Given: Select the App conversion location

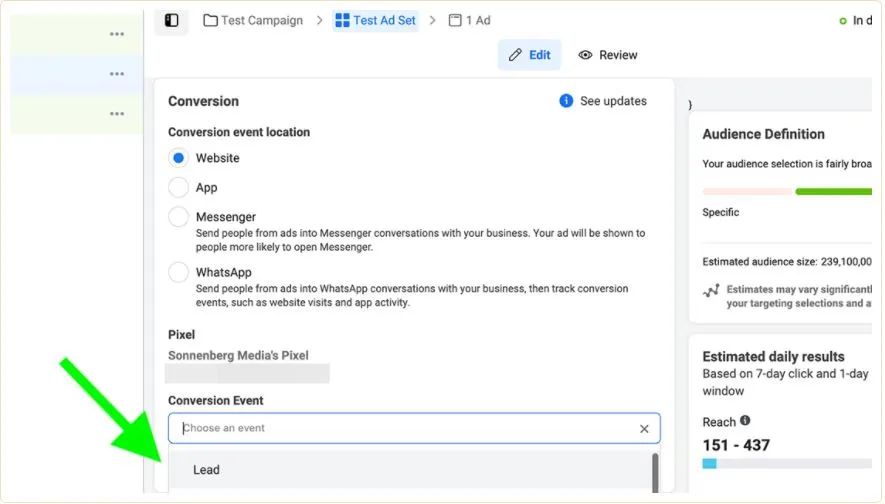Looking at the screenshot, I should pos(178,188).
